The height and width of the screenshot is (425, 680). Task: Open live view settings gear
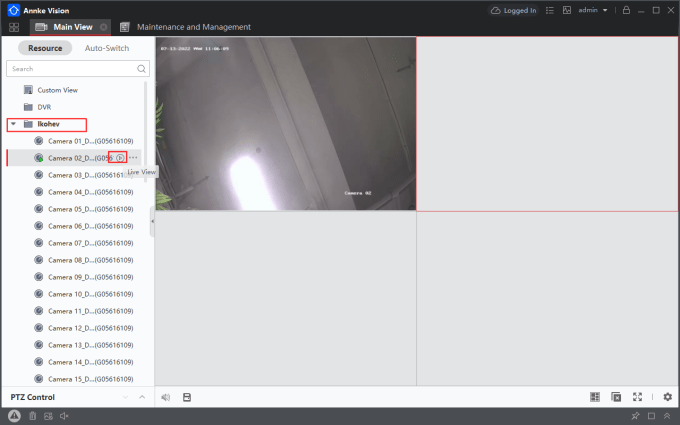click(x=667, y=397)
